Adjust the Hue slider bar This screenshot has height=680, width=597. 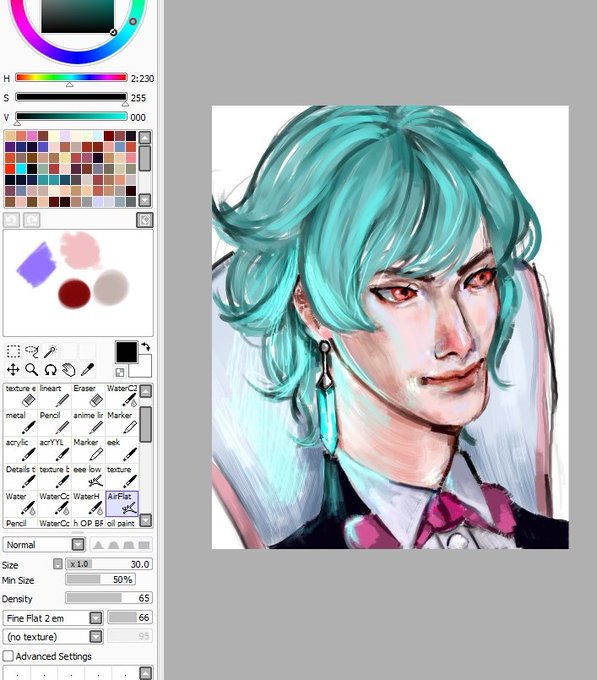(71, 78)
